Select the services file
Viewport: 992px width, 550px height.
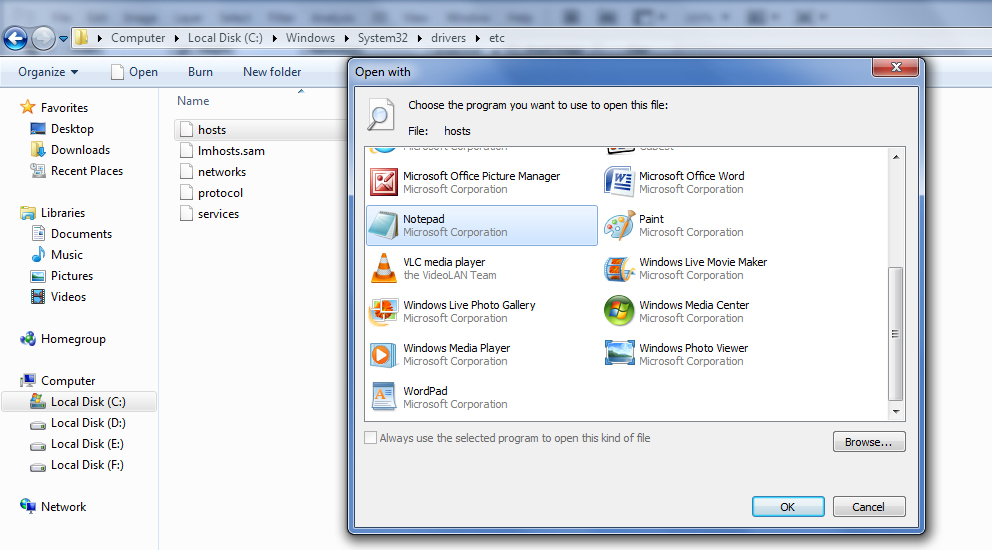pos(218,214)
